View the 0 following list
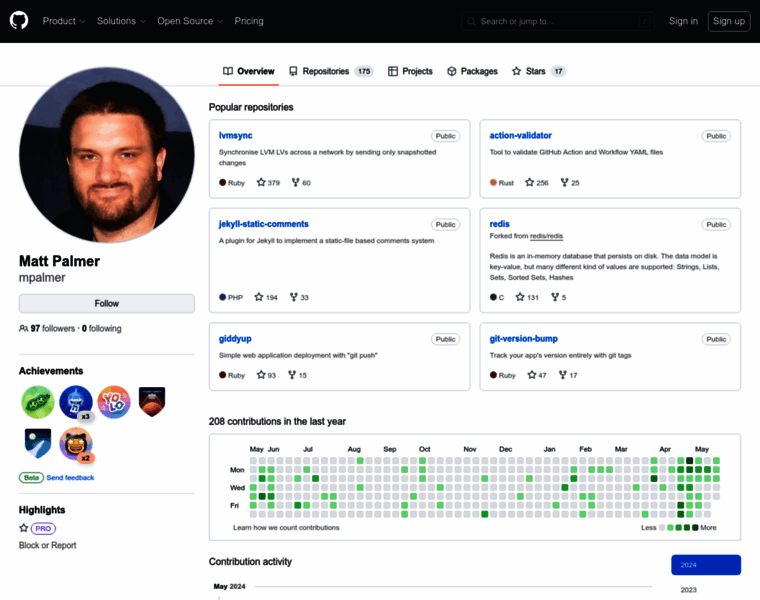Image resolution: width=760 pixels, height=600 pixels. [x=101, y=329]
